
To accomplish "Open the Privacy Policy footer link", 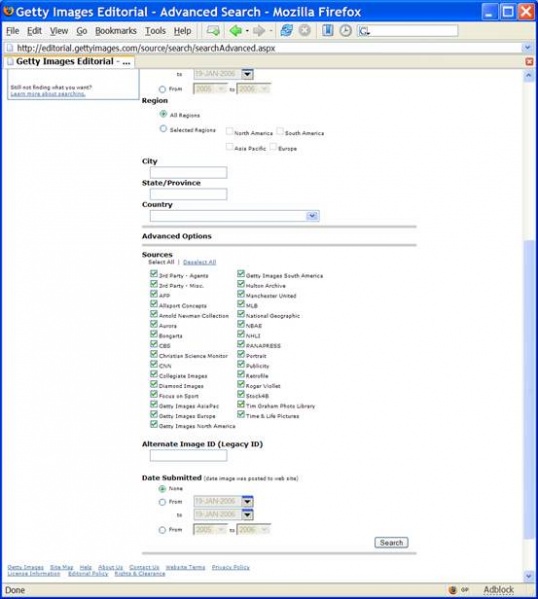I will click(x=230, y=567).
